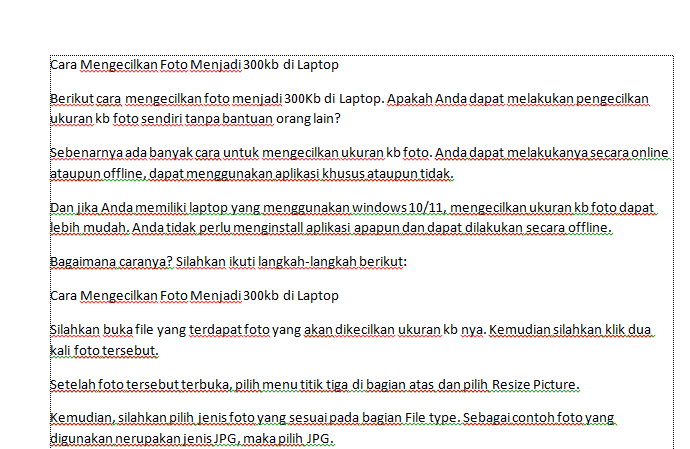Click the line "kali foto tersebut."
Image resolution: width=690 pixels, height=449 pixels.
[104, 351]
